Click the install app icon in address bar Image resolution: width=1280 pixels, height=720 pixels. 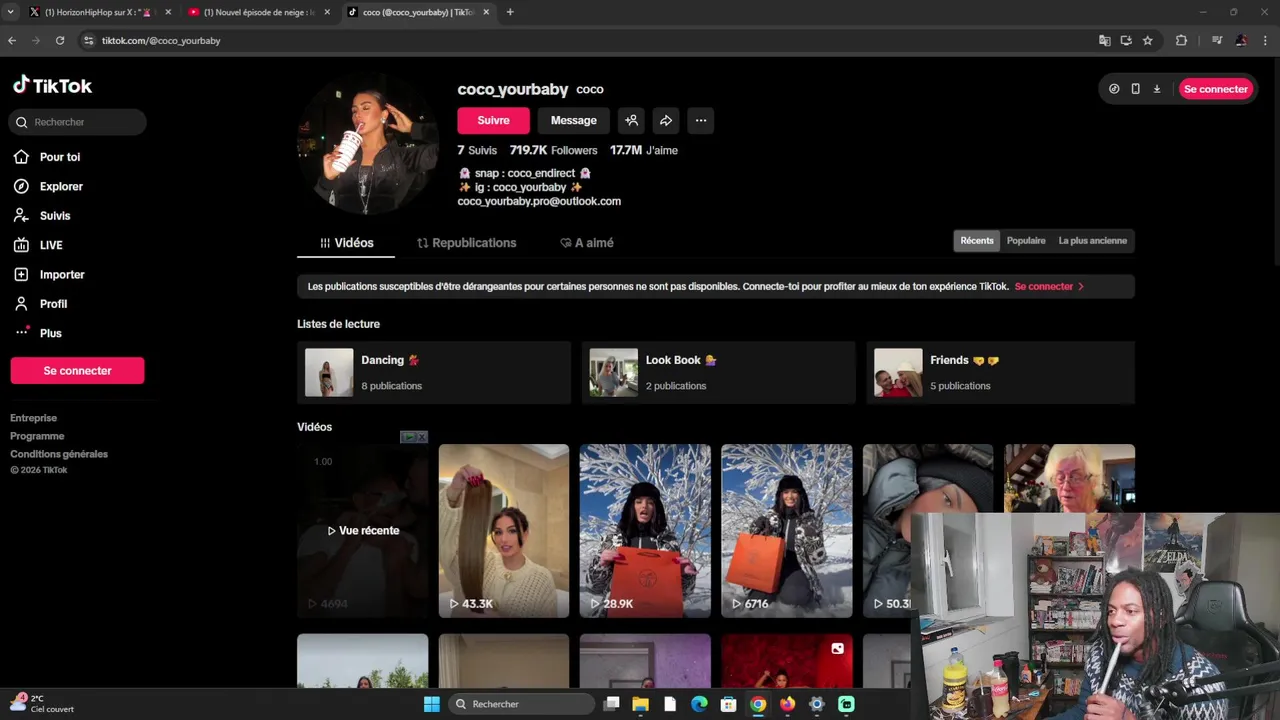[1126, 40]
